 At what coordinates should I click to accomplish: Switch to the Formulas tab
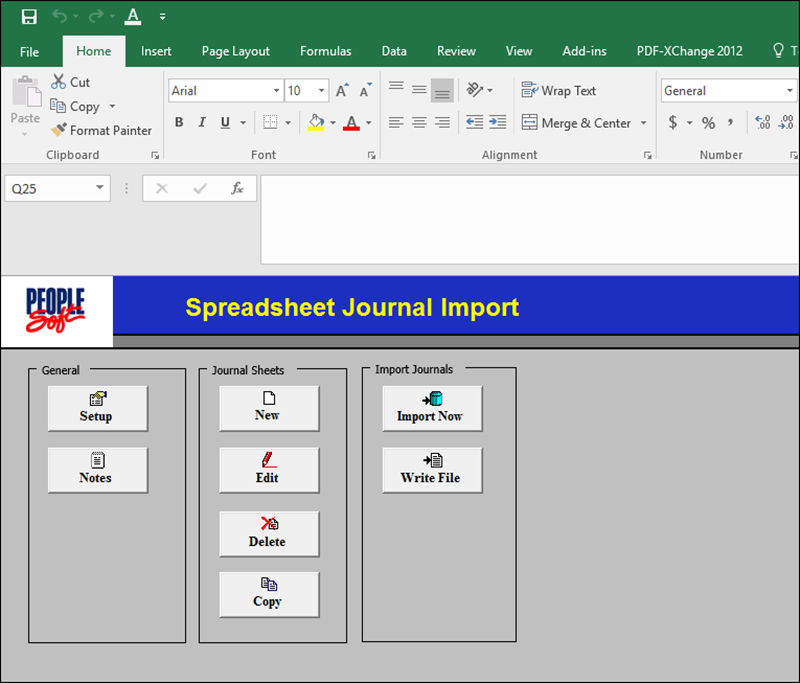pos(326,51)
